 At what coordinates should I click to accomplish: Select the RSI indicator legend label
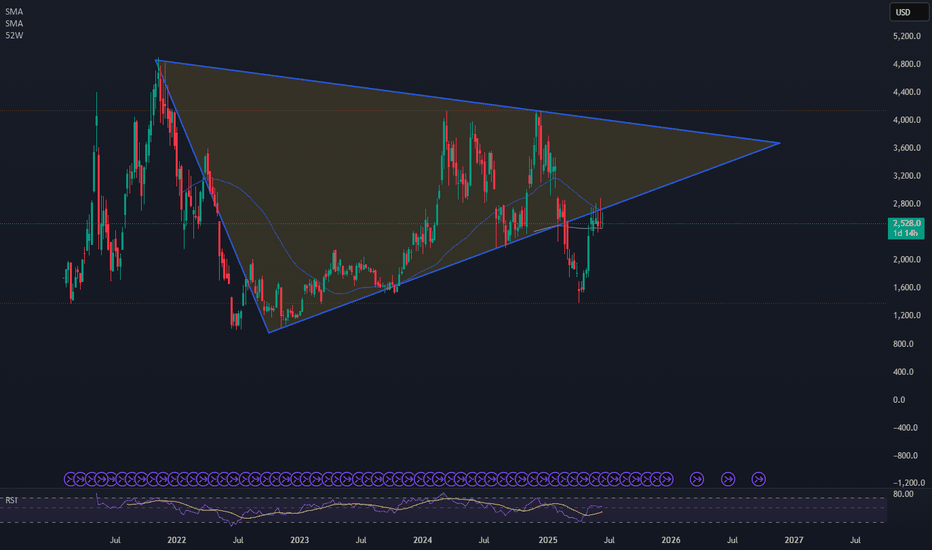[x=11, y=501]
